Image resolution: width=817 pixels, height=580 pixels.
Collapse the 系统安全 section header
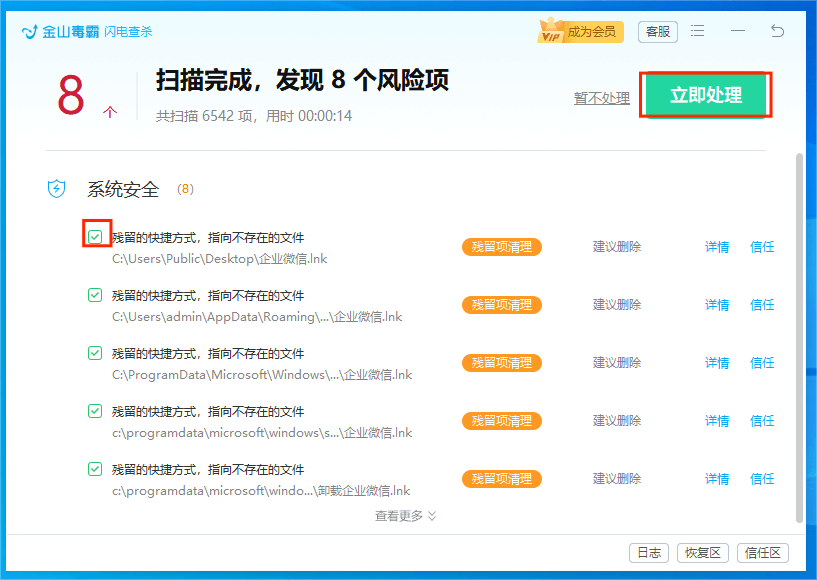click(123, 189)
